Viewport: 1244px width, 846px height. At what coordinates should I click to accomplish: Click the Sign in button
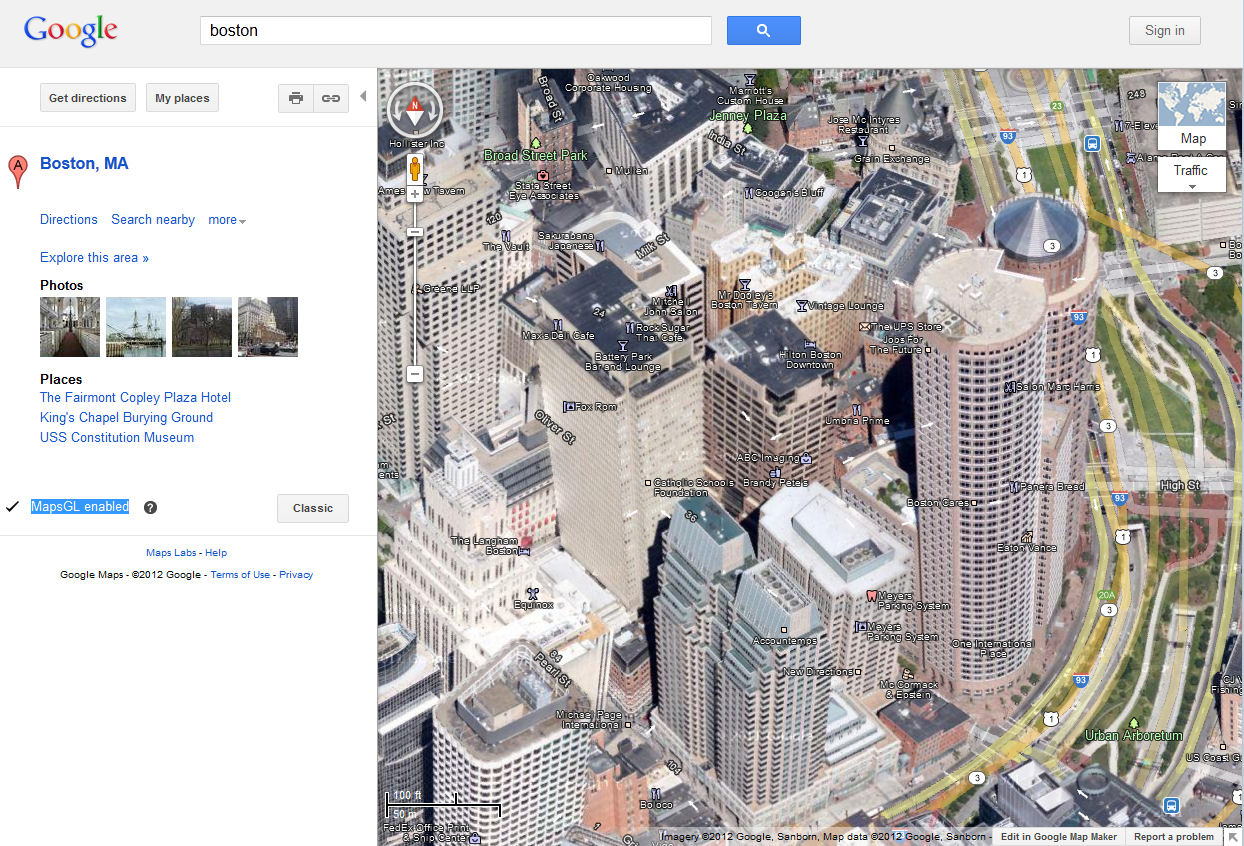click(1164, 30)
